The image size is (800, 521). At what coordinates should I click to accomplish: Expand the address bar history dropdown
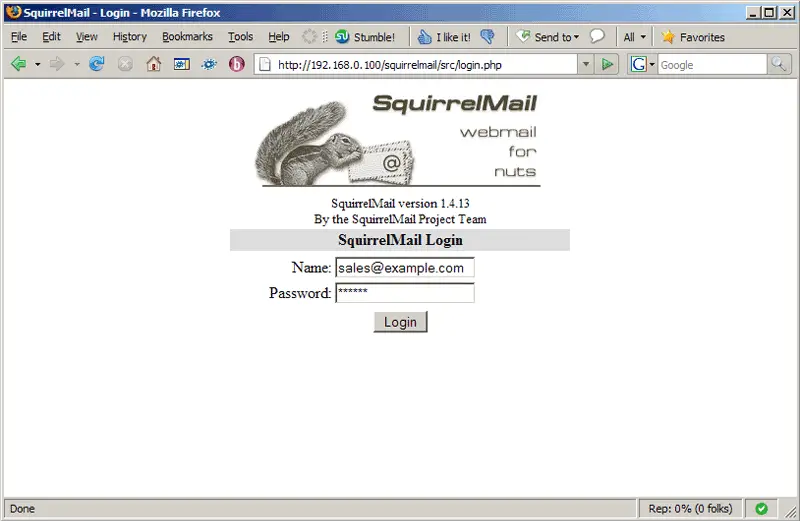pos(586,65)
